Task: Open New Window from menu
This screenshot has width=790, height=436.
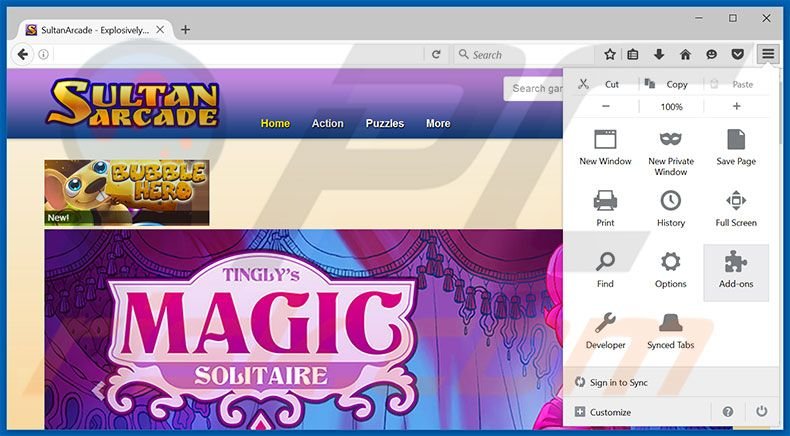Action: [x=605, y=148]
